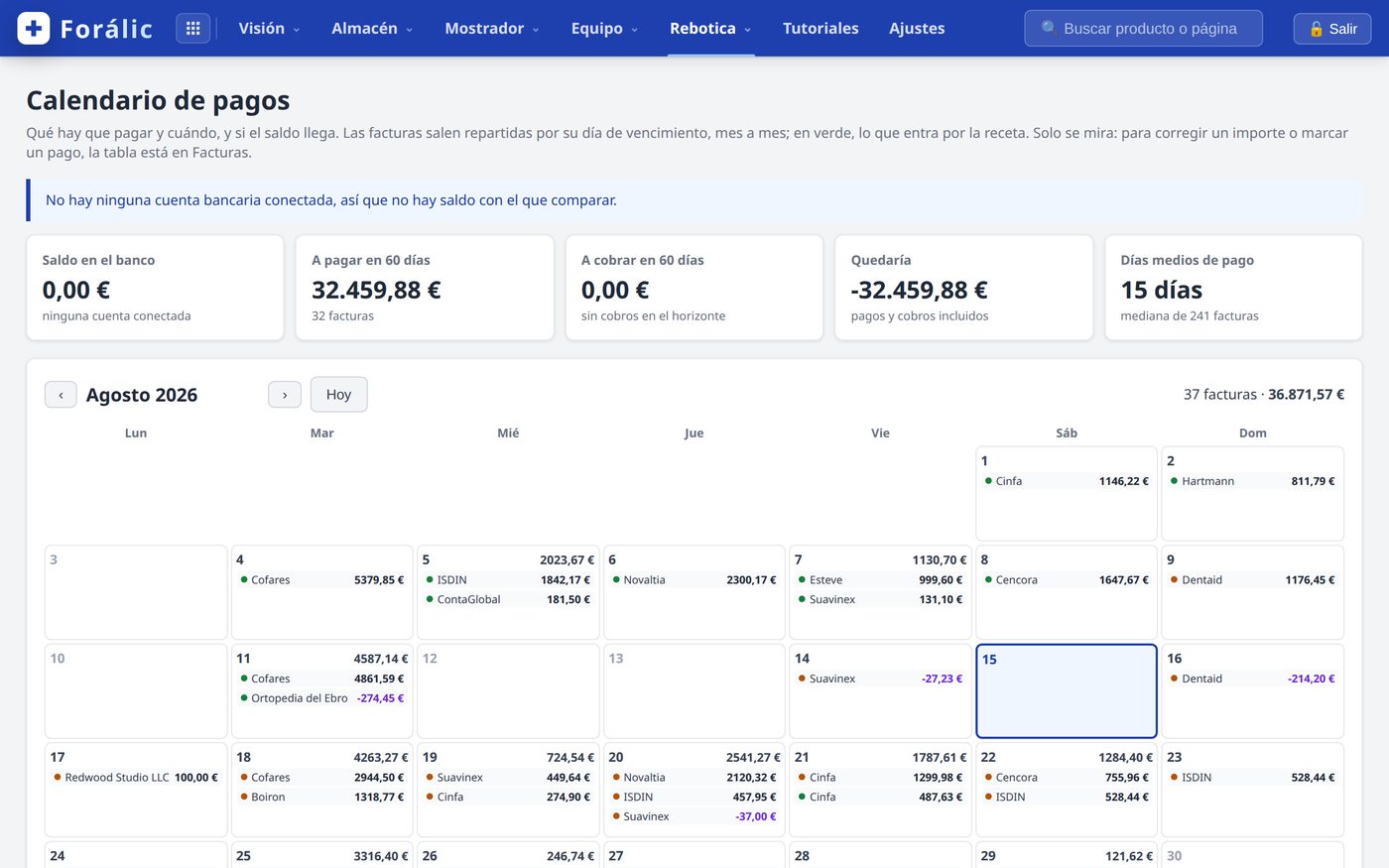Open Cofares invoice of 2944,50 €
The height and width of the screenshot is (868, 1389).
(x=321, y=778)
